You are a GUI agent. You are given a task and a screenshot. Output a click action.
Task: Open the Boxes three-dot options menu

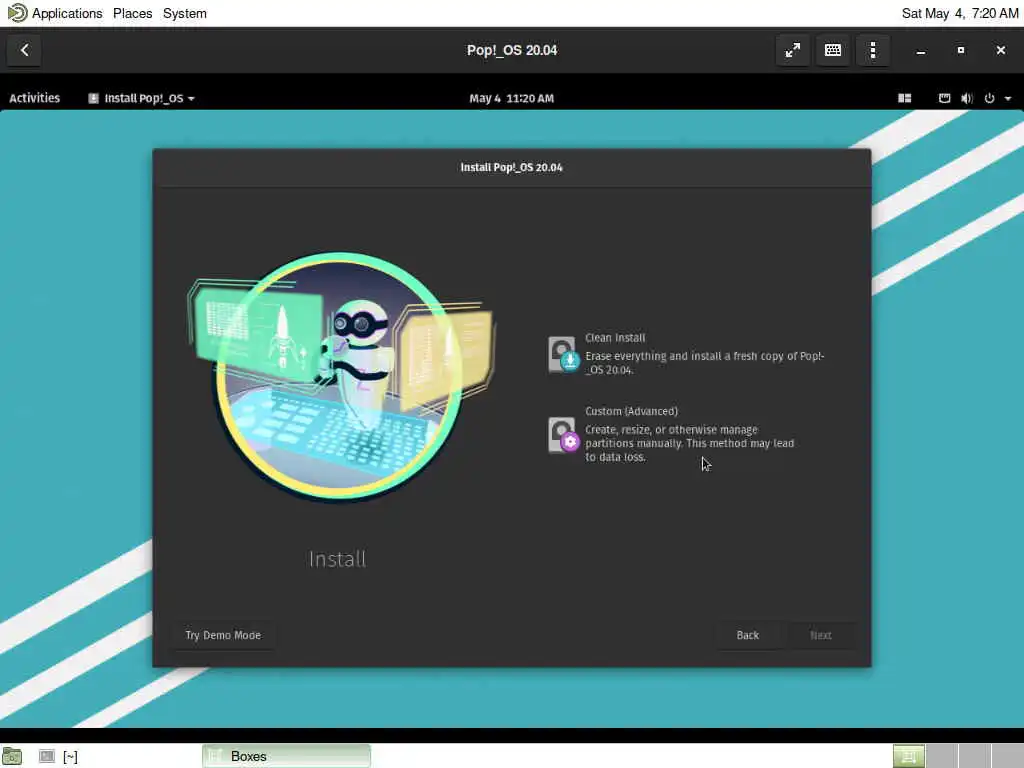coord(873,50)
